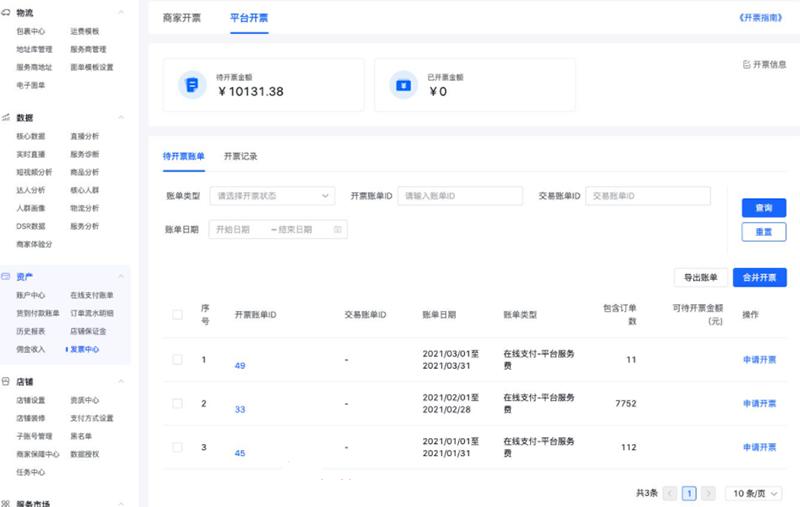The width and height of the screenshot is (800, 507).
Task: Select the checkbox for bill 33 row
Action: tap(177, 403)
